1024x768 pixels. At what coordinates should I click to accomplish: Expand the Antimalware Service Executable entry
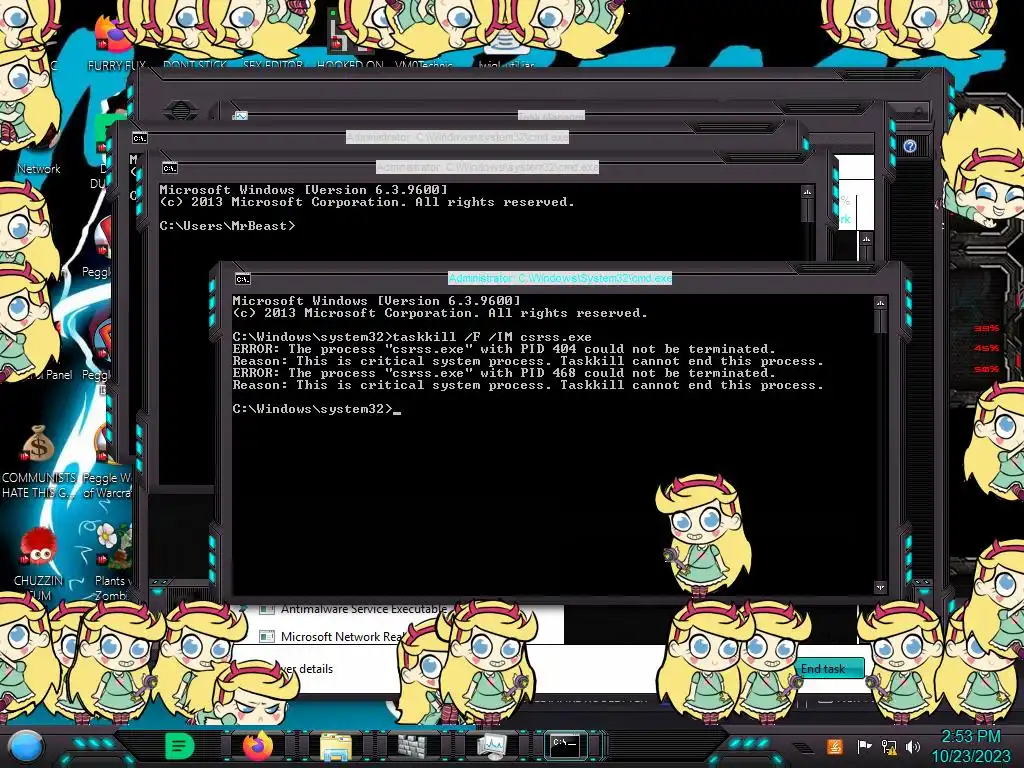[x=244, y=609]
